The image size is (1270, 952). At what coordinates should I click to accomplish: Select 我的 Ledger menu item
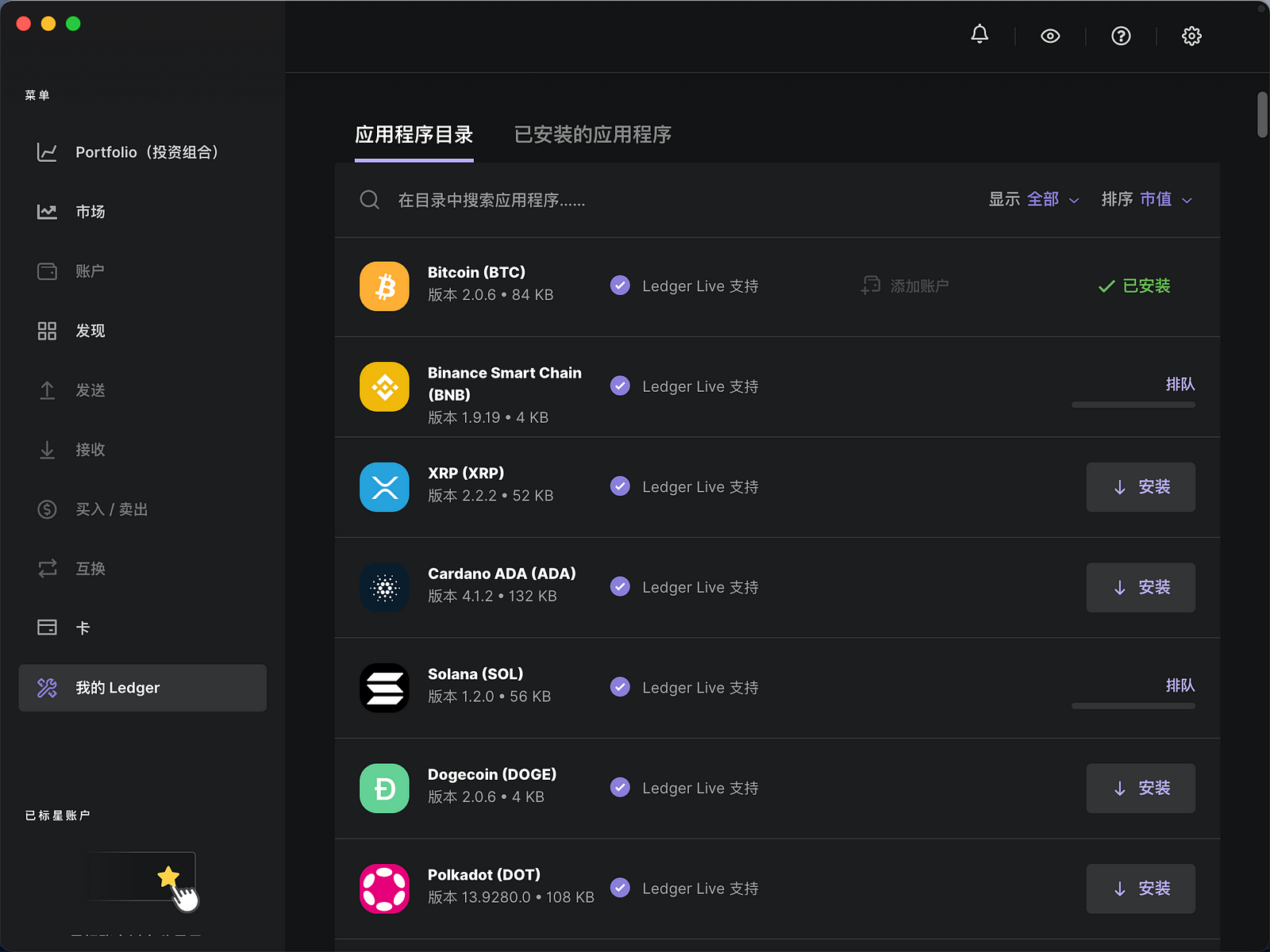click(143, 688)
